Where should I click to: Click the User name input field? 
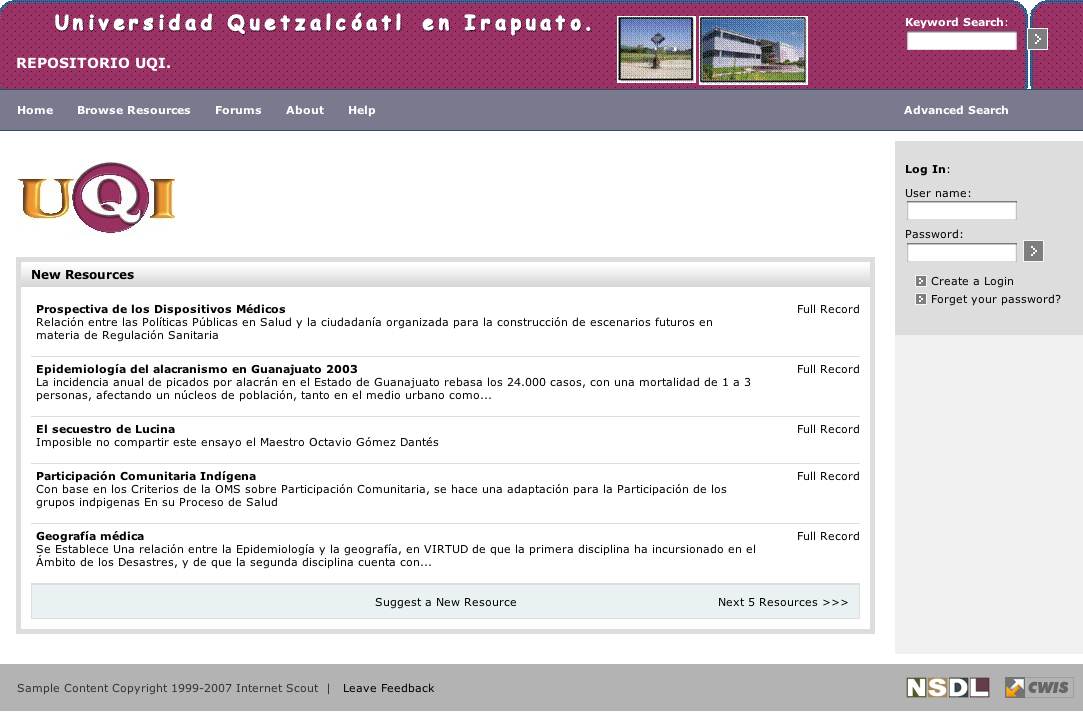[961, 211]
